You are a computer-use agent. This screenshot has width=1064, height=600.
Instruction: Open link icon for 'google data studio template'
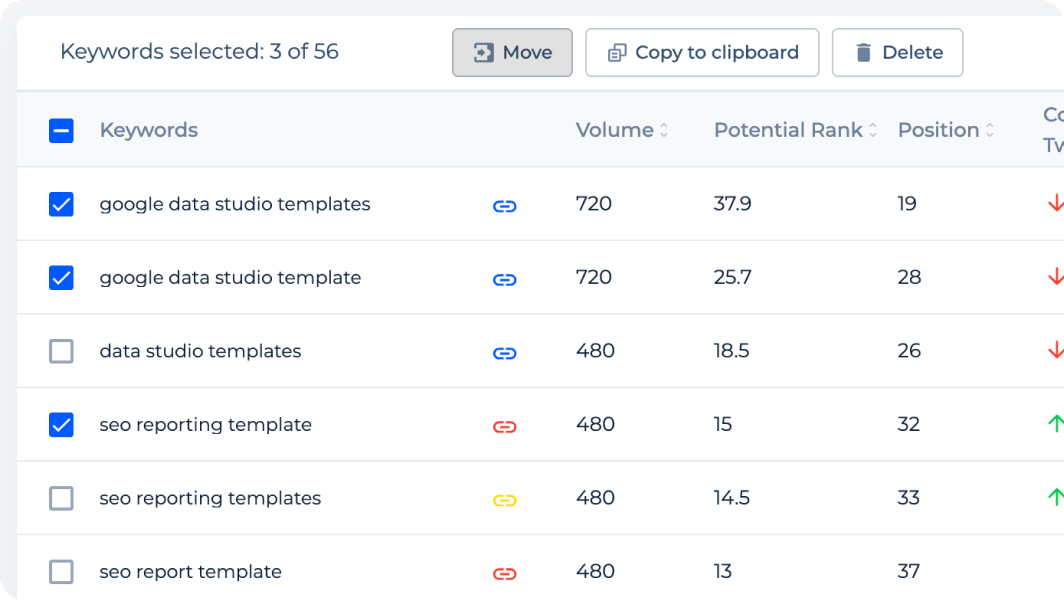pos(505,280)
